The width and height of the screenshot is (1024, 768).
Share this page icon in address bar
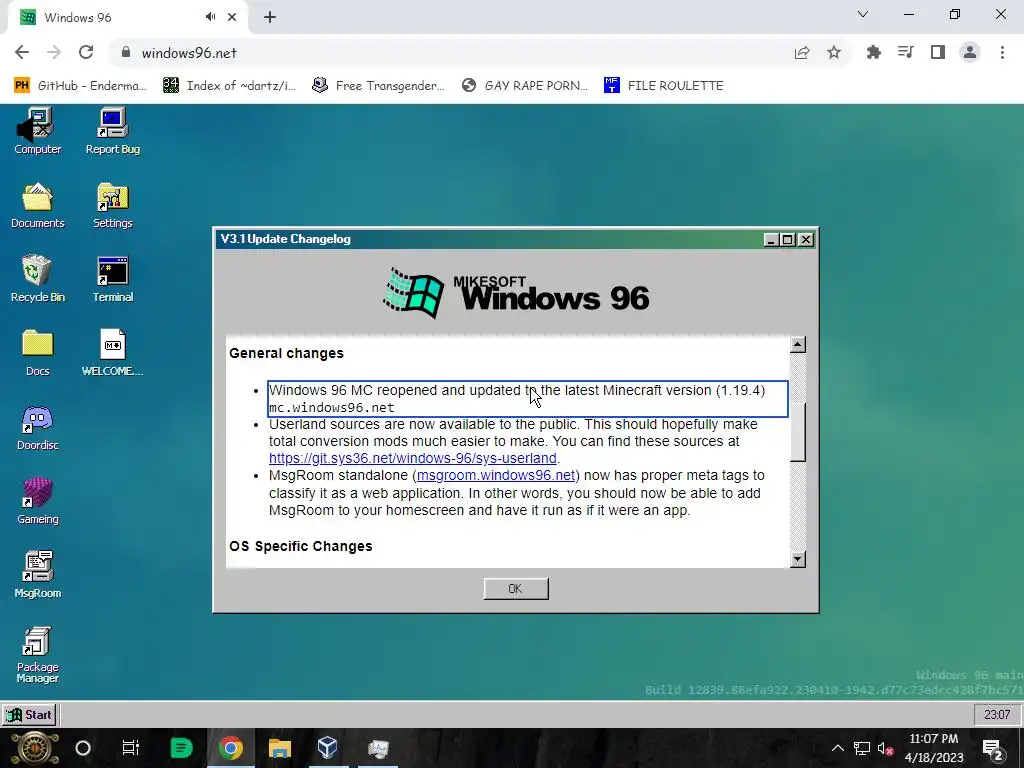[802, 53]
